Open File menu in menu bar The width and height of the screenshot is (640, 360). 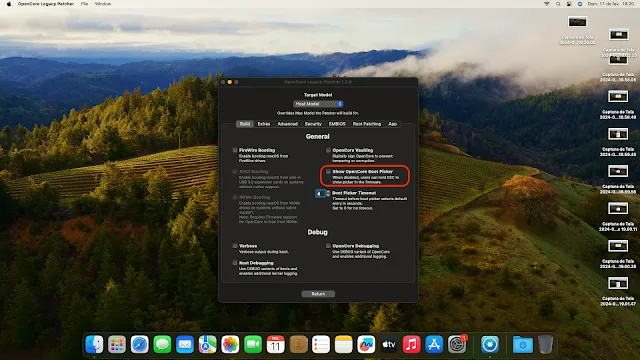pos(84,4)
